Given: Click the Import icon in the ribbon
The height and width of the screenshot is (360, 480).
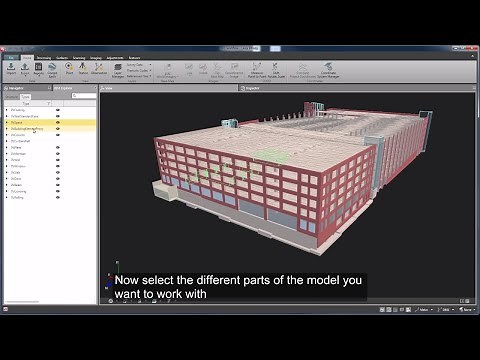Looking at the screenshot, I should pyautogui.click(x=11, y=69).
